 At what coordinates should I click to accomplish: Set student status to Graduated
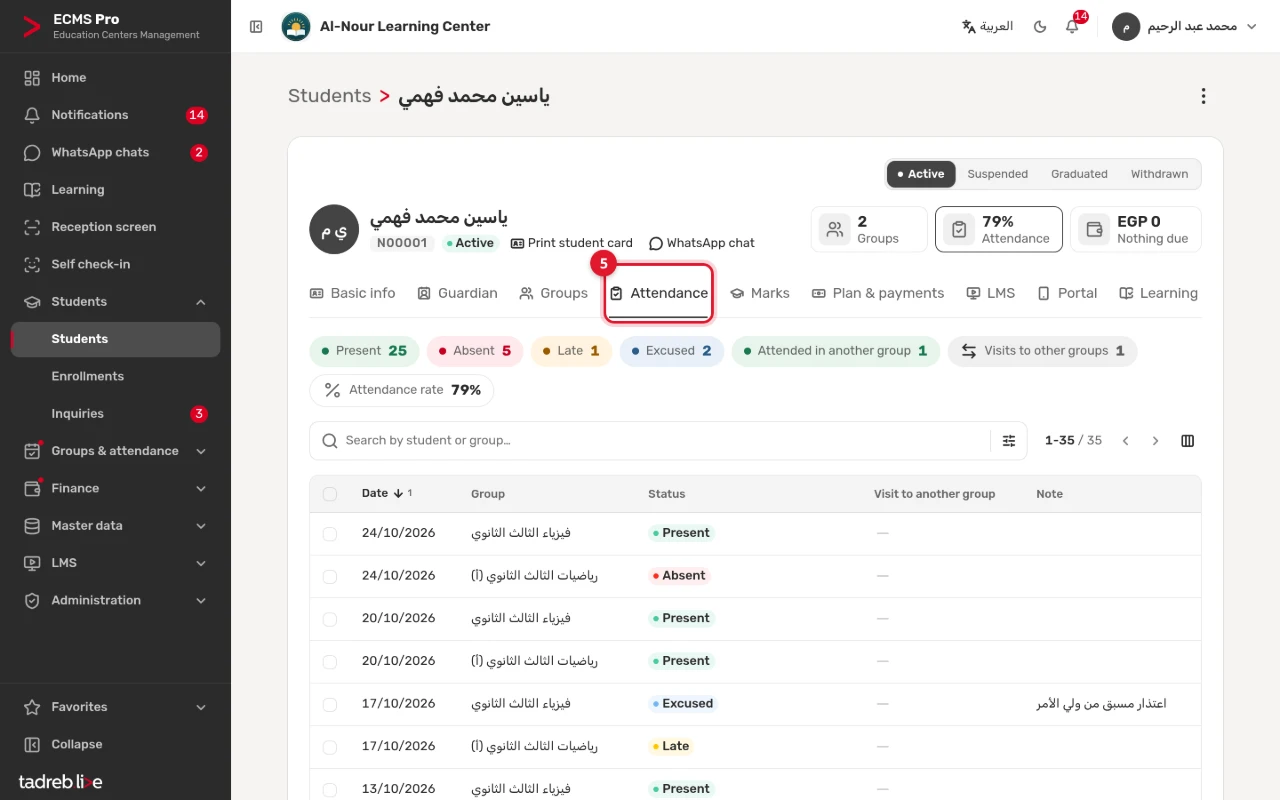point(1079,174)
